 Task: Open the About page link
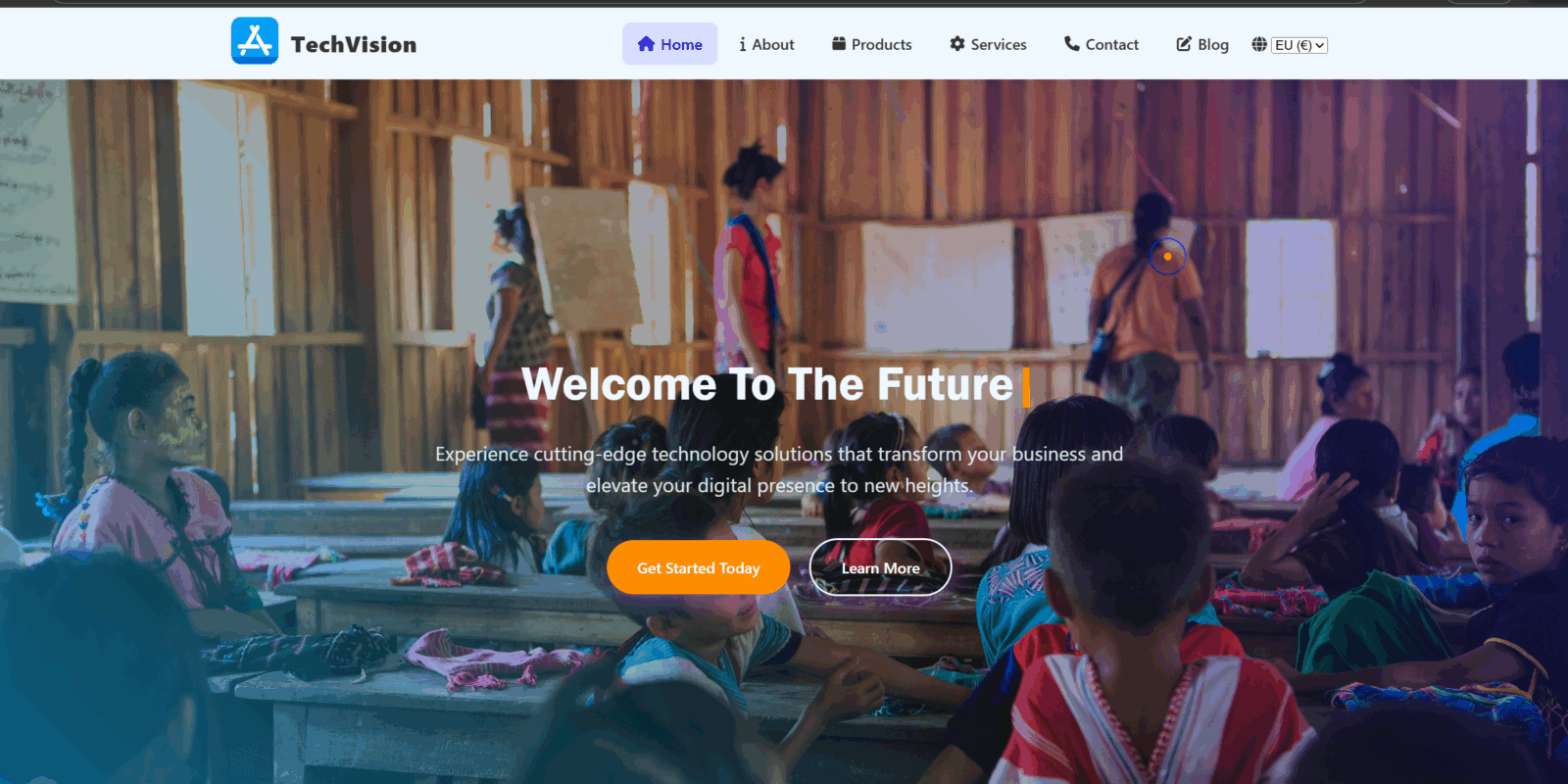(766, 44)
